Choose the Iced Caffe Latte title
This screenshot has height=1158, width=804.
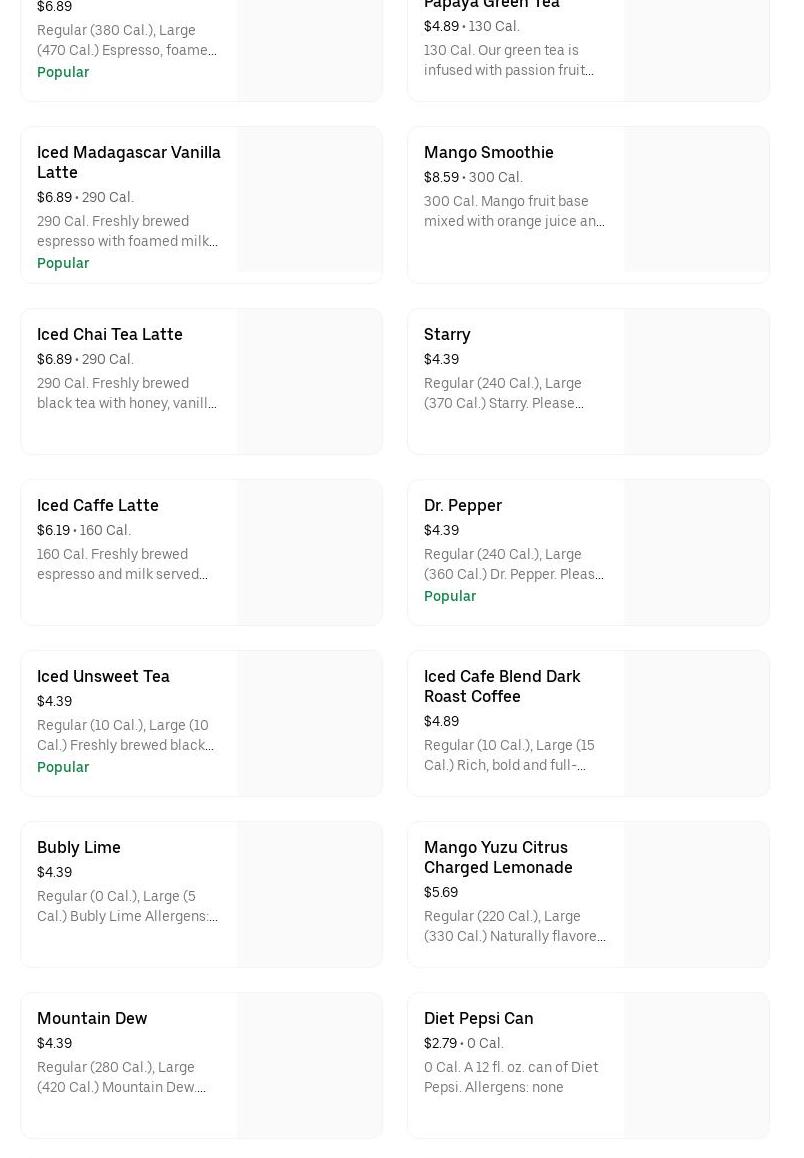pos(98,505)
